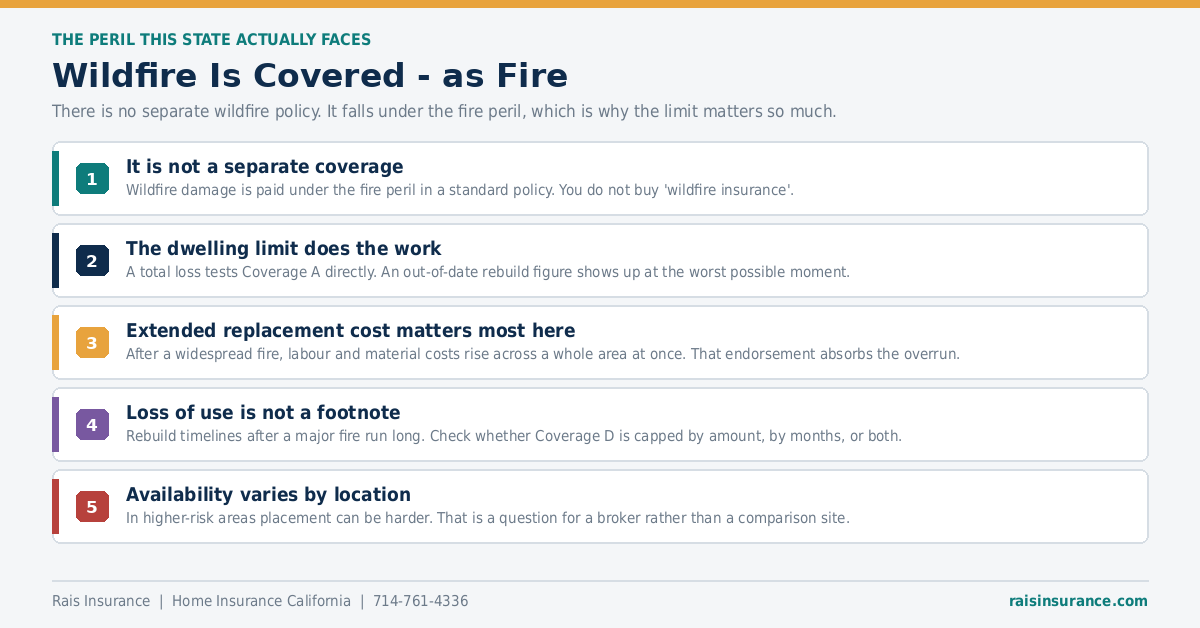Screen dimensions: 1200x628
Task: Open the 'Loss of use is not a footnote' item
Action: (x=600, y=425)
